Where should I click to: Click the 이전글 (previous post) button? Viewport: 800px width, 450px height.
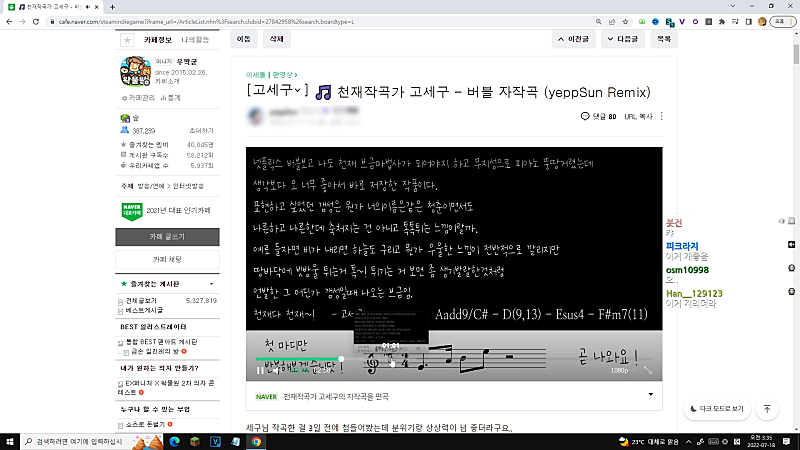click(573, 39)
